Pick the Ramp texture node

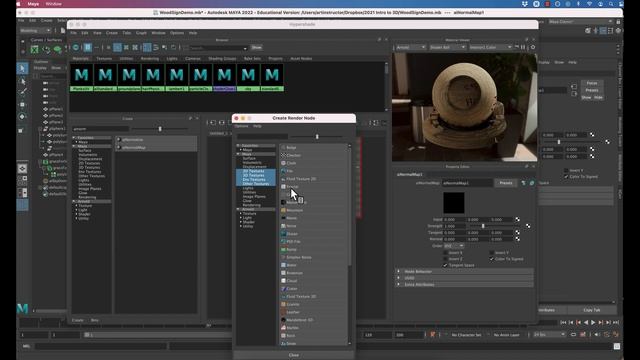[313, 249]
